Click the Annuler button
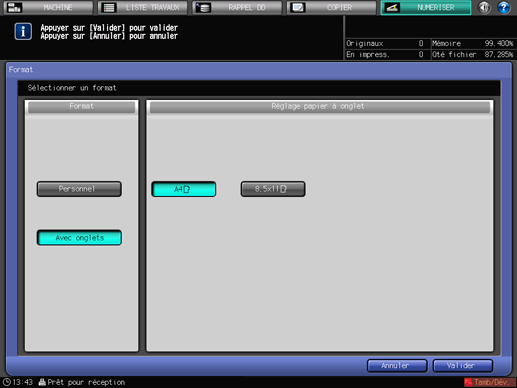 tap(397, 366)
